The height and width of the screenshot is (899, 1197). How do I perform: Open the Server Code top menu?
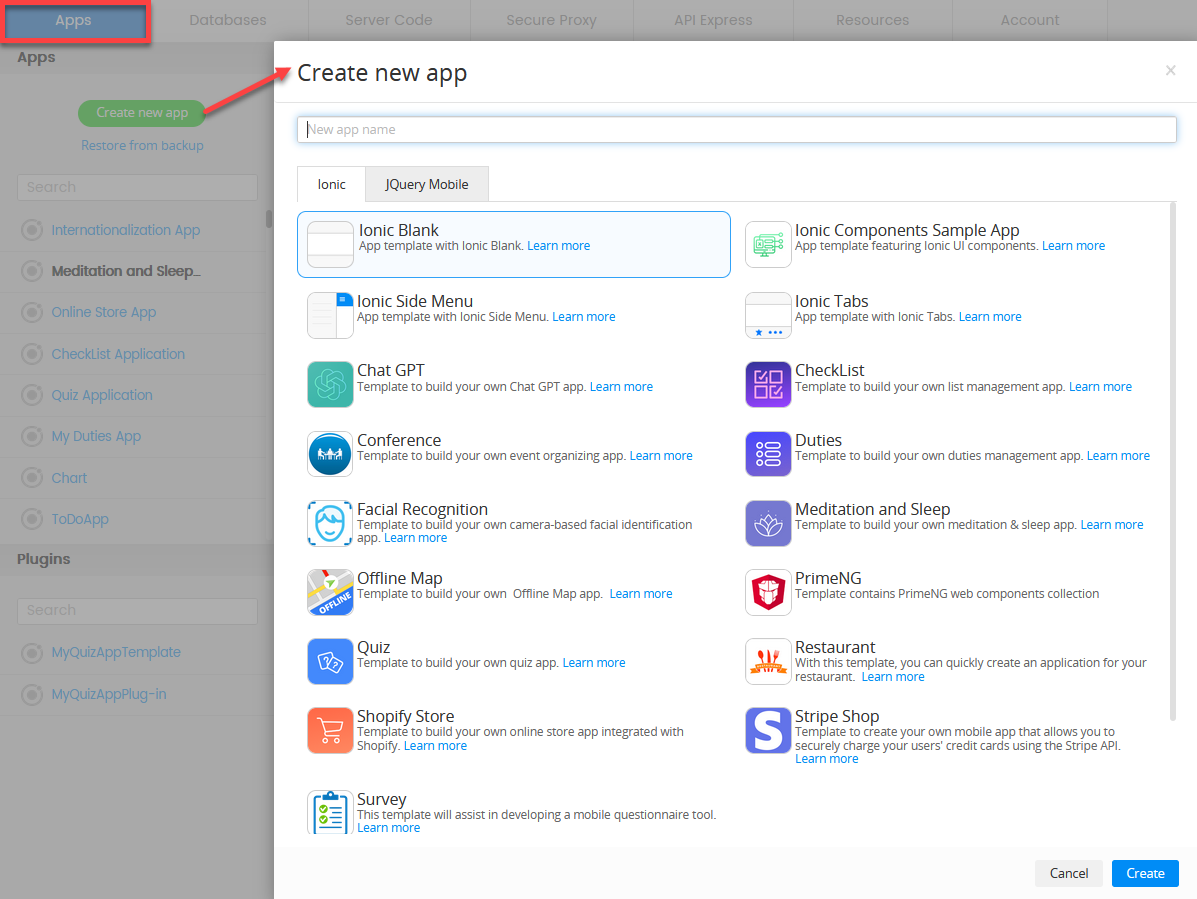click(389, 21)
